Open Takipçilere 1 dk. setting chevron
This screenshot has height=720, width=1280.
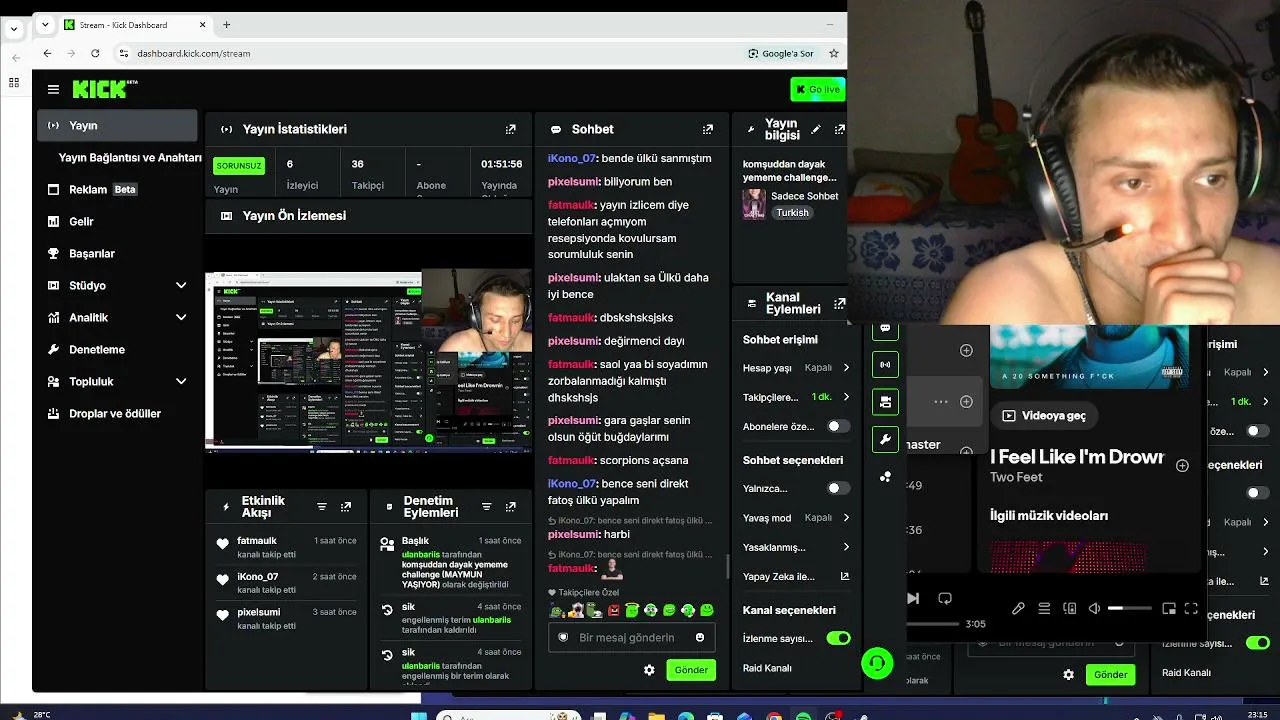click(846, 397)
